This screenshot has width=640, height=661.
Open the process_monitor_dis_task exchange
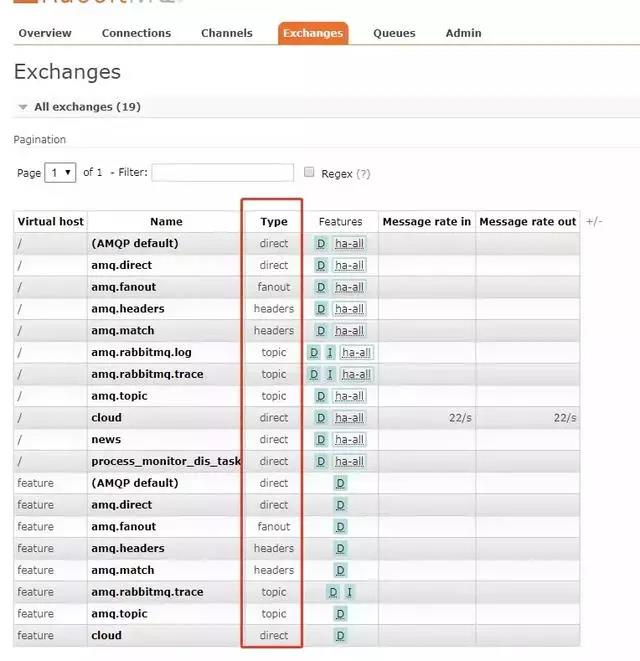click(166, 461)
